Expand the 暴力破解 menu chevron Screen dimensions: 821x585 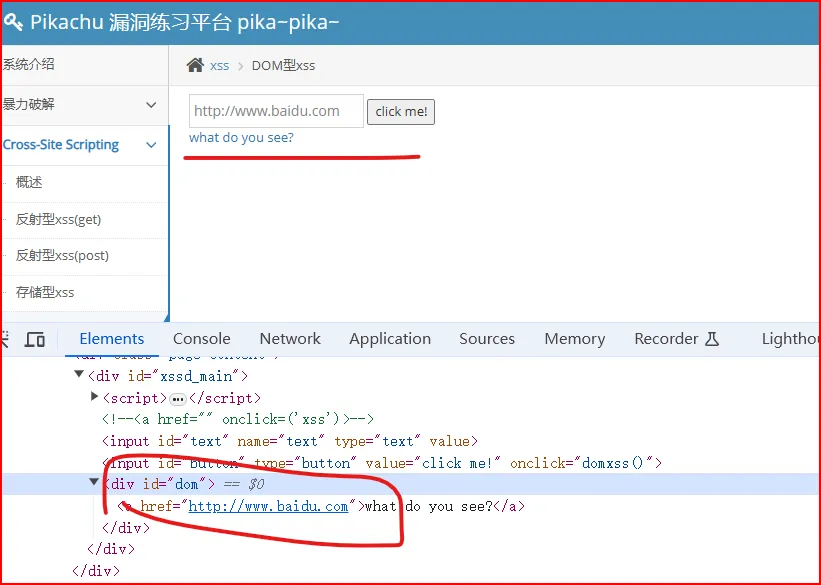pos(151,105)
